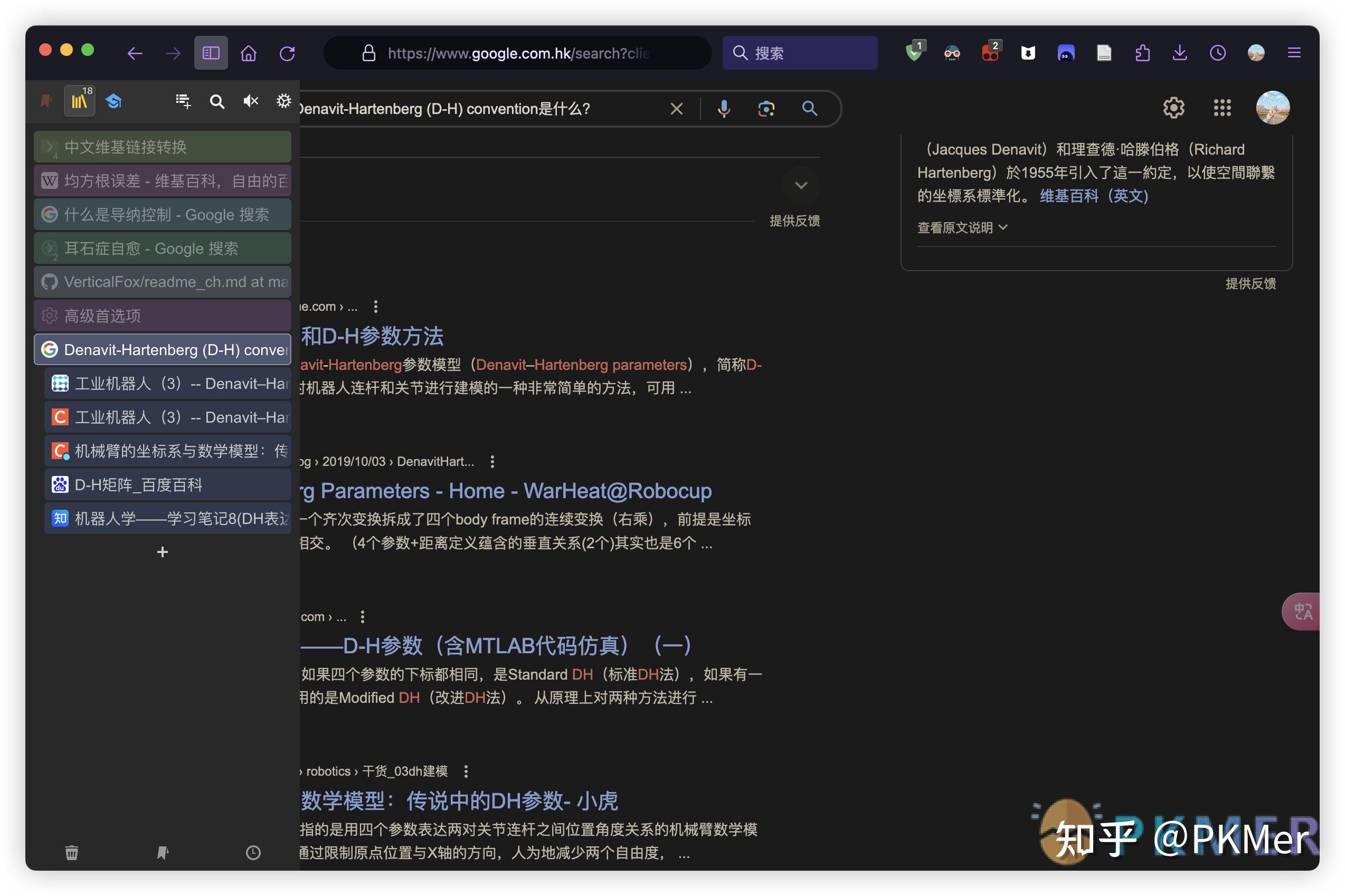Open the trash bin at sidebar bottom

[71, 853]
